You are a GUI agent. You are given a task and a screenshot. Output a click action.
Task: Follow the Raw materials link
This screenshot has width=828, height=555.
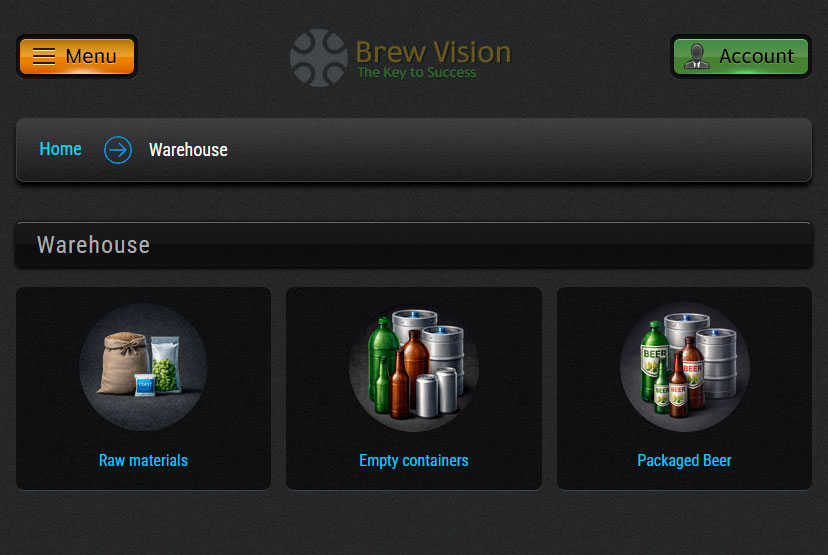pos(143,460)
